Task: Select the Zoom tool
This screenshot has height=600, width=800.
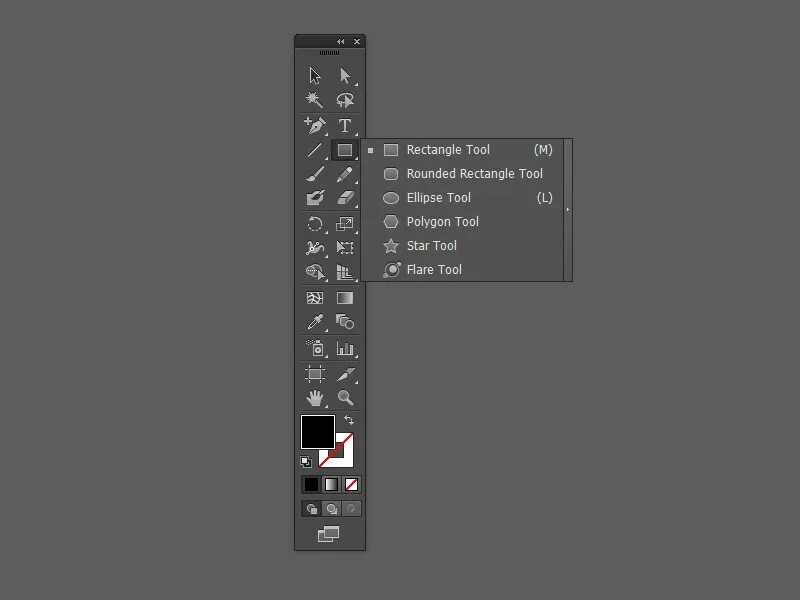Action: [x=345, y=397]
